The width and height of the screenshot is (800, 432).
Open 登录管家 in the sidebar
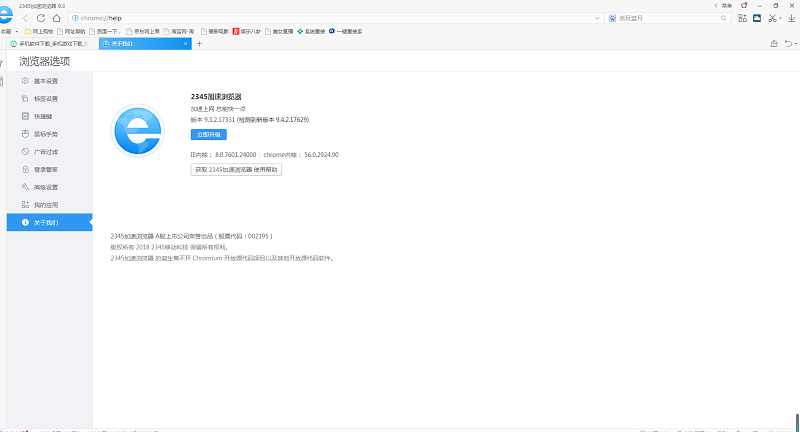coord(49,169)
